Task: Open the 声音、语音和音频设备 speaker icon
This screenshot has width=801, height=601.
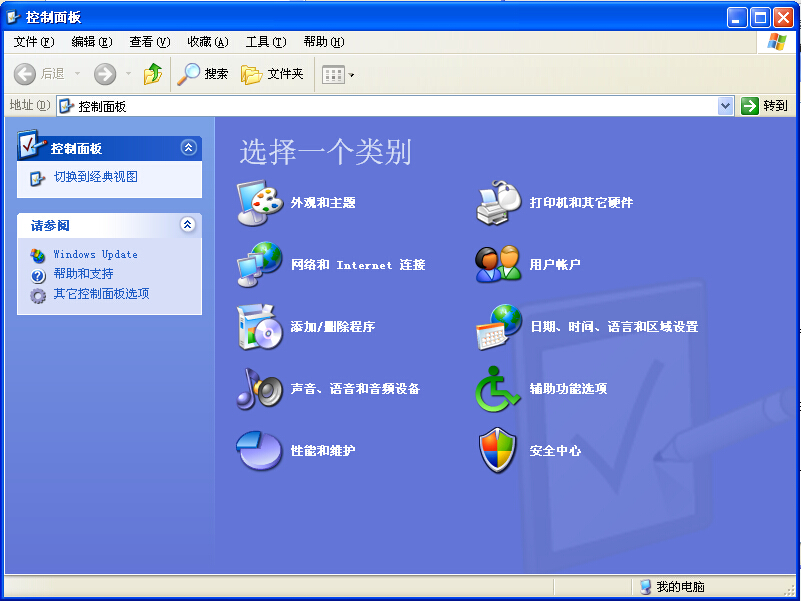Action: pos(260,389)
